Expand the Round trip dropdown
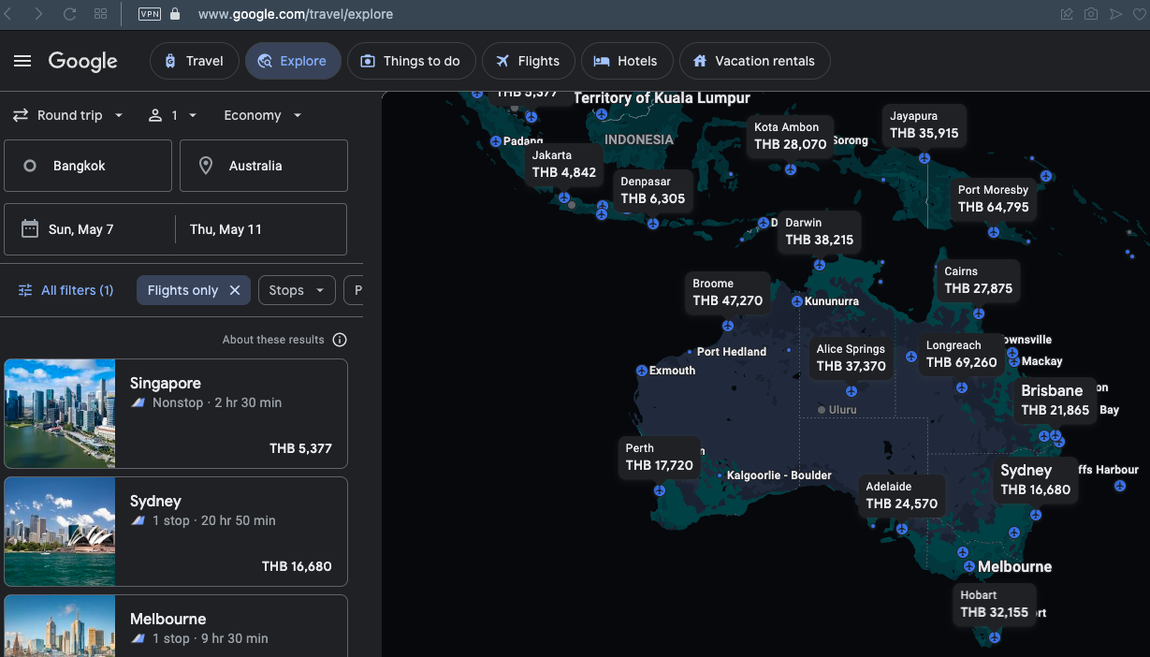This screenshot has height=657, width=1150. click(x=68, y=115)
